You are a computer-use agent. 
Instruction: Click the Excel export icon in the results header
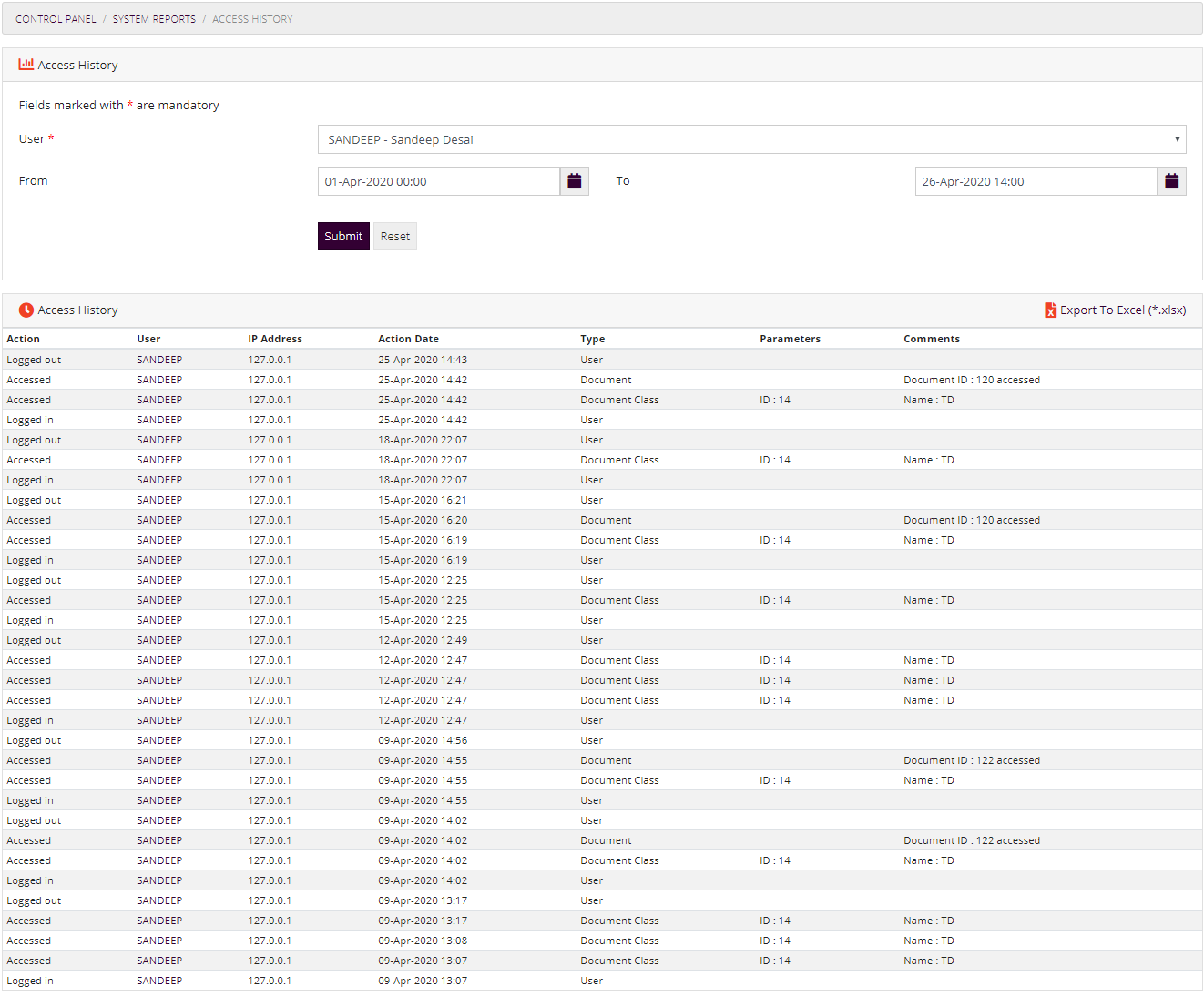pos(1048,310)
